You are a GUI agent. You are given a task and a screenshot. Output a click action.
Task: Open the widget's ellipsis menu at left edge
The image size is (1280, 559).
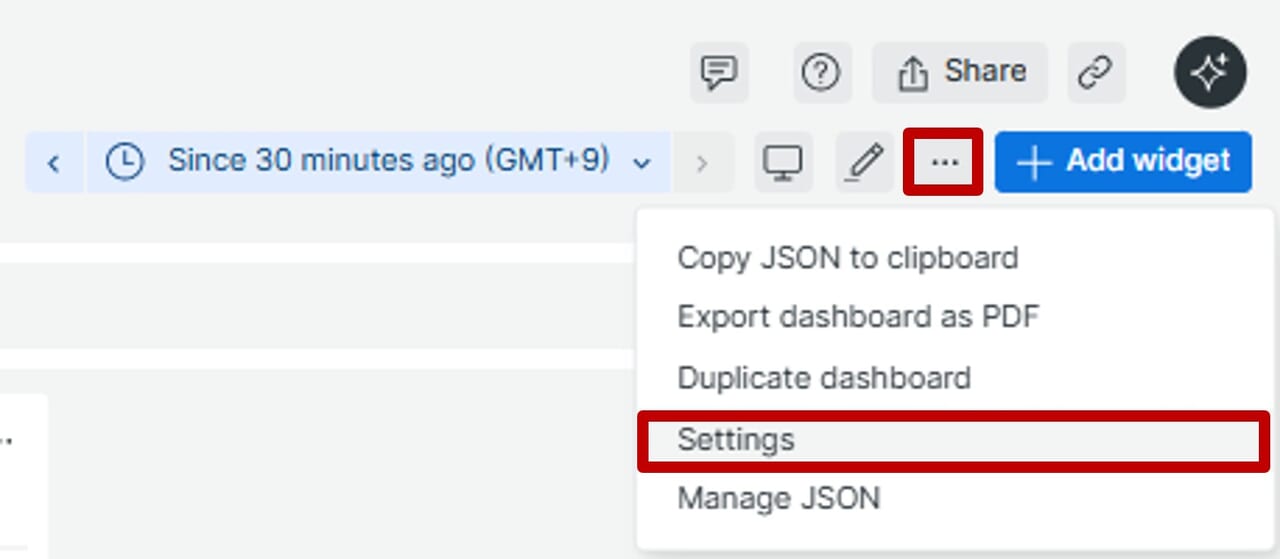(6, 440)
